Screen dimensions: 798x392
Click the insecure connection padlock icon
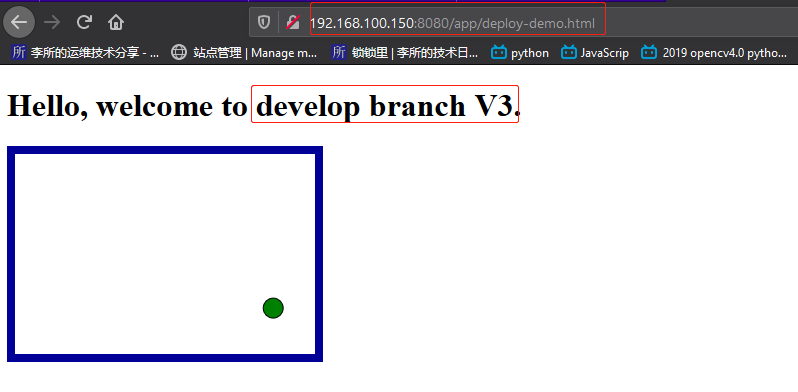point(293,22)
